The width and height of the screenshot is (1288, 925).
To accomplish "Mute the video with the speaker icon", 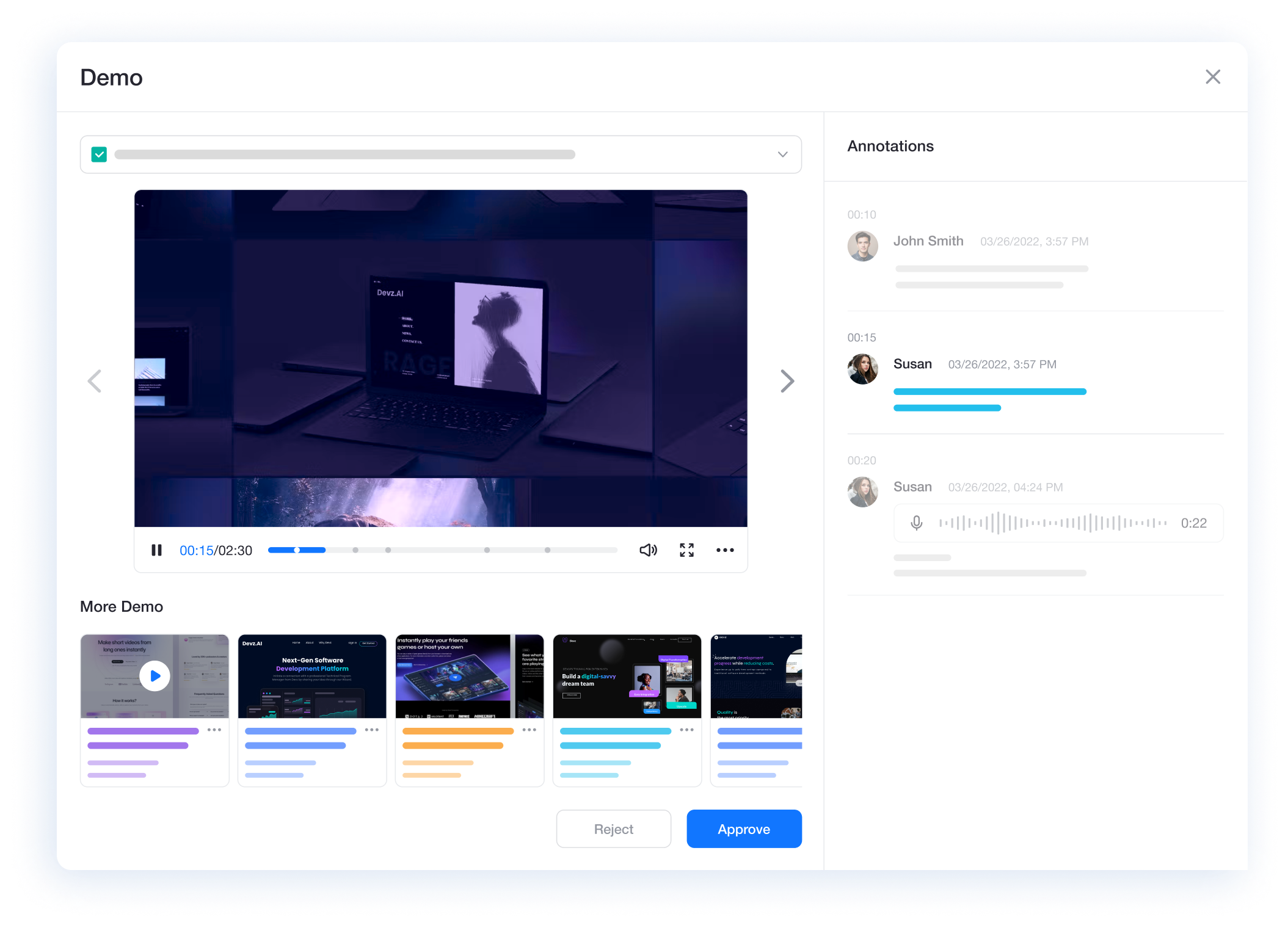I will coord(648,550).
